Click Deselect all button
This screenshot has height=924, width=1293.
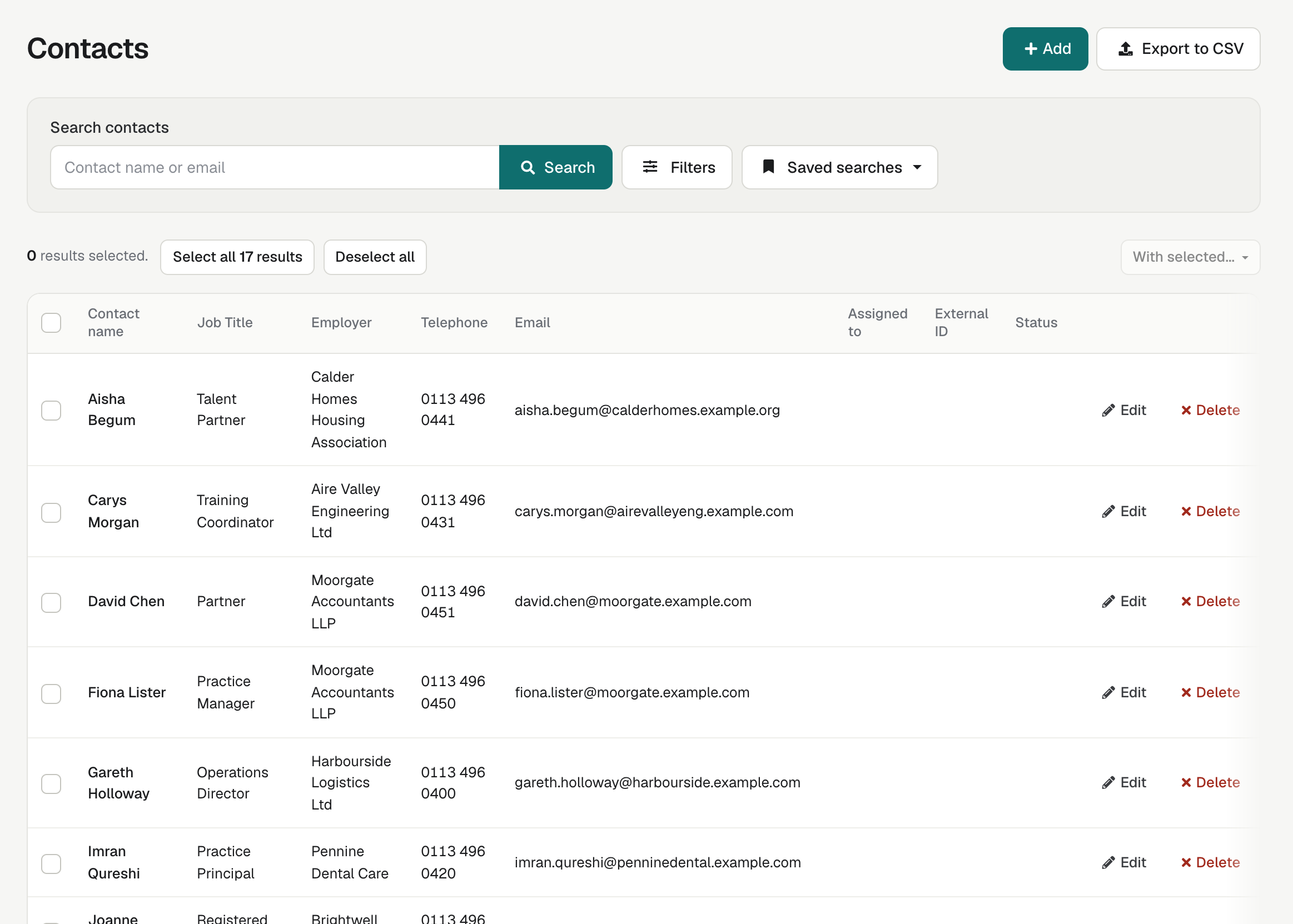pos(375,257)
